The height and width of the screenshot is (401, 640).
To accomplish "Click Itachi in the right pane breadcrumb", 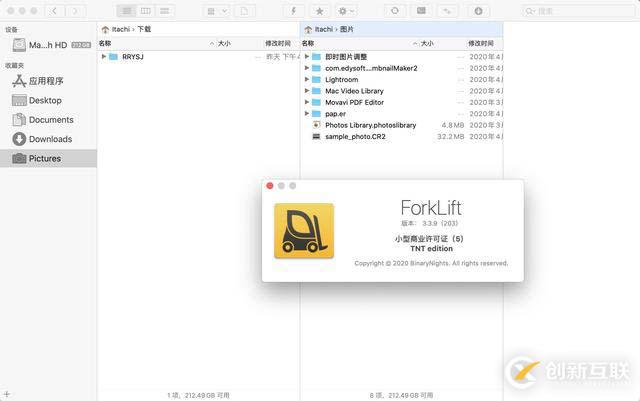I will coord(324,29).
